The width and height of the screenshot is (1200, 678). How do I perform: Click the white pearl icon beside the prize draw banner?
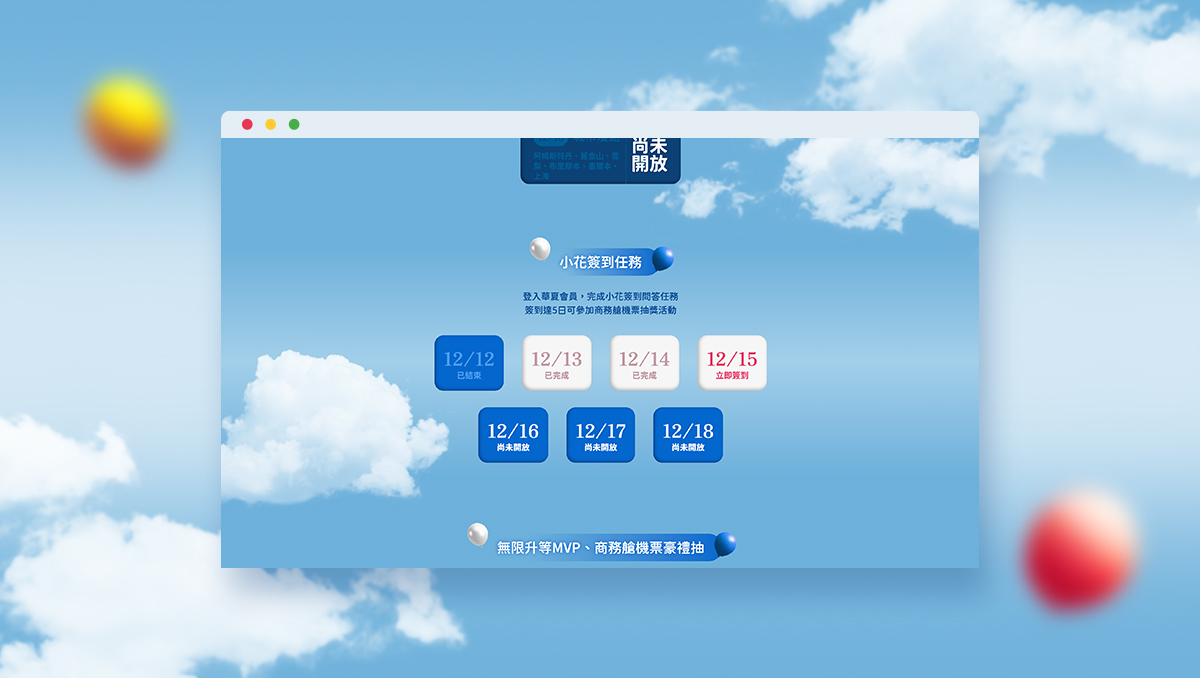pyautogui.click(x=476, y=533)
